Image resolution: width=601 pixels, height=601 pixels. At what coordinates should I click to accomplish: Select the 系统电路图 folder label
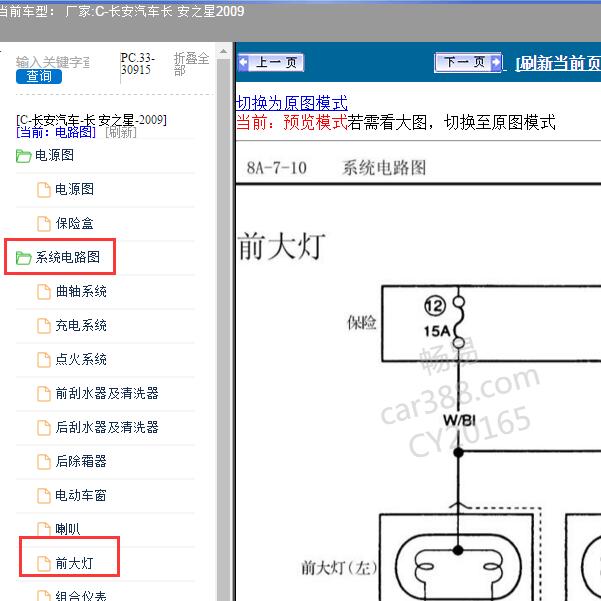pos(68,257)
